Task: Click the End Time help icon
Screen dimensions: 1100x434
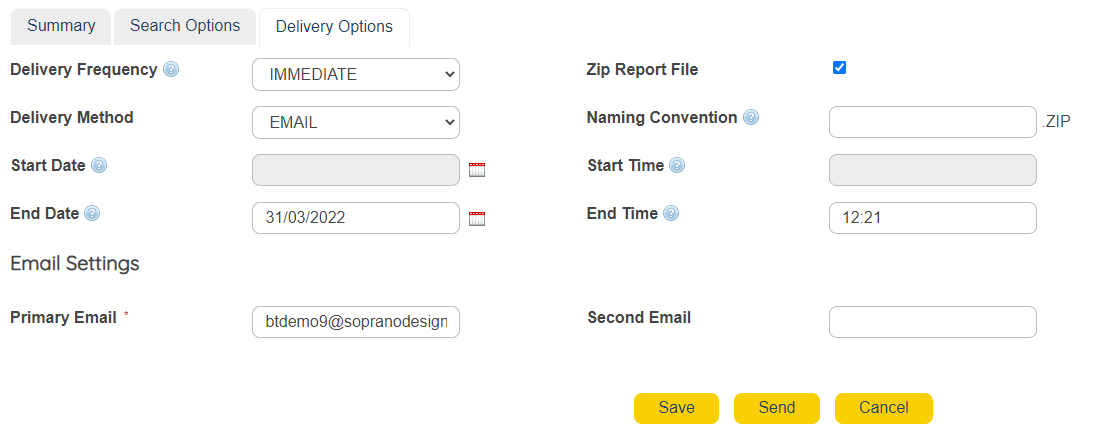Action: pos(671,213)
